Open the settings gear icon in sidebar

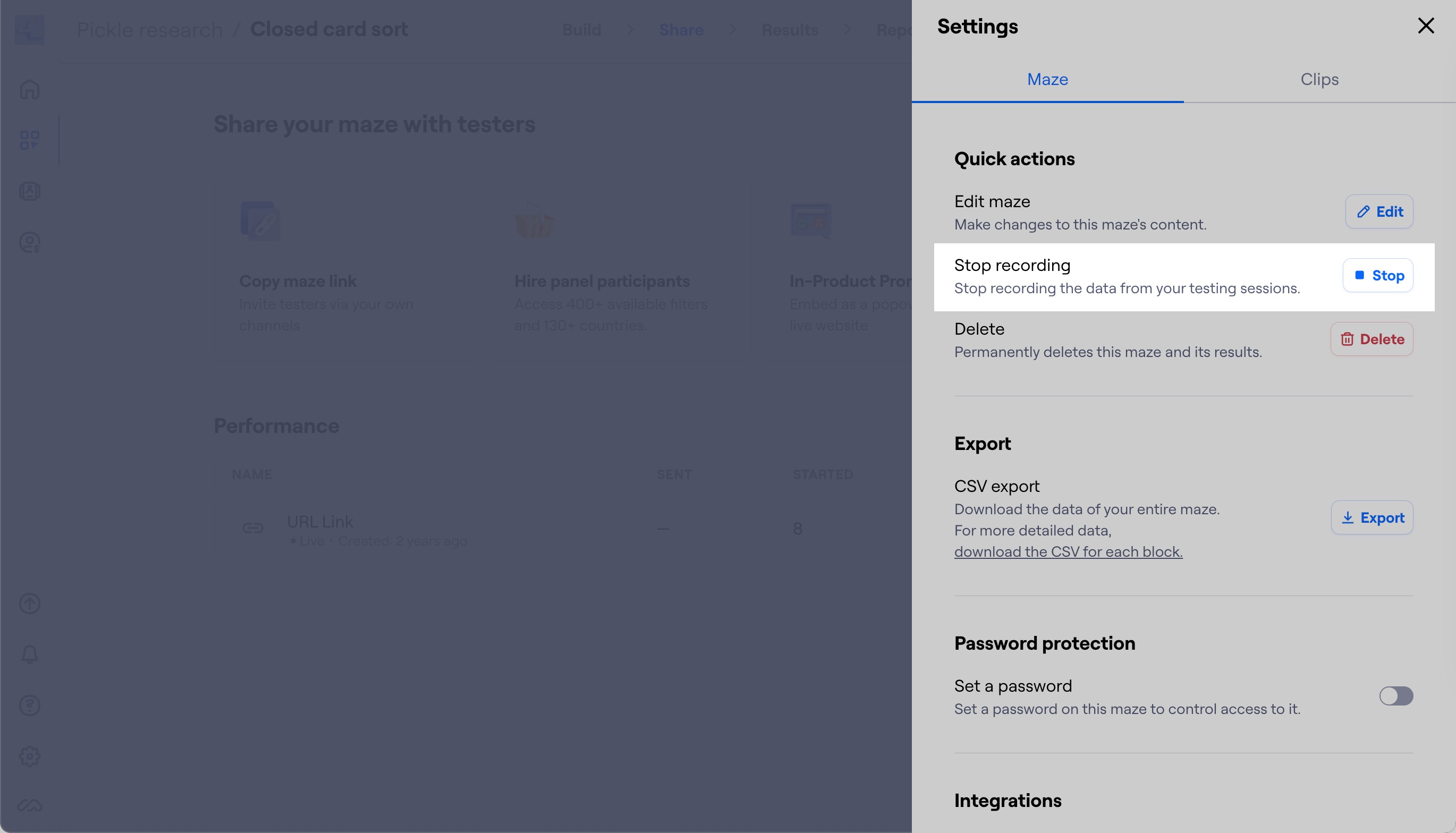30,756
